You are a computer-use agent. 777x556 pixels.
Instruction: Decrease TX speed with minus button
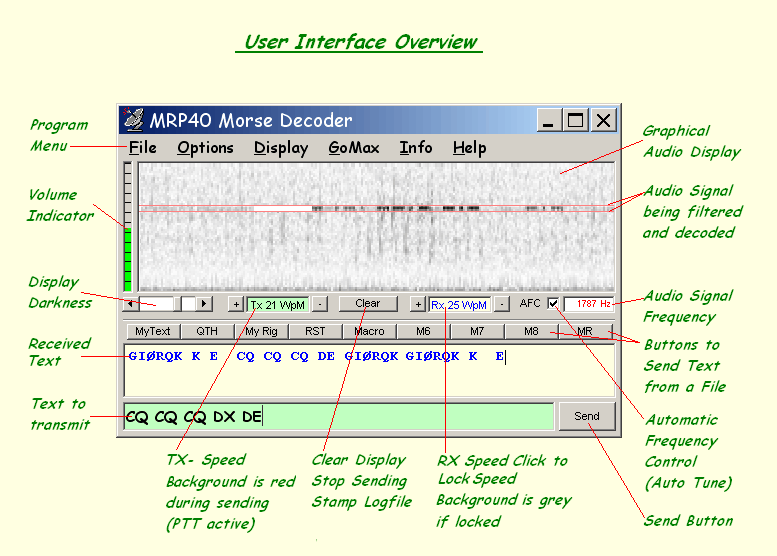[x=319, y=304]
